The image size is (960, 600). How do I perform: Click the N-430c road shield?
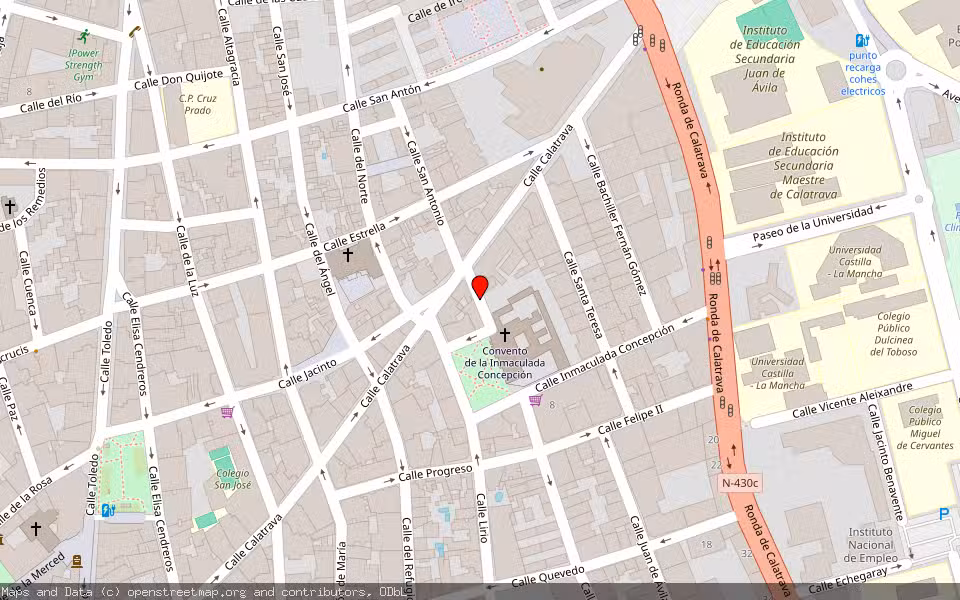point(740,483)
